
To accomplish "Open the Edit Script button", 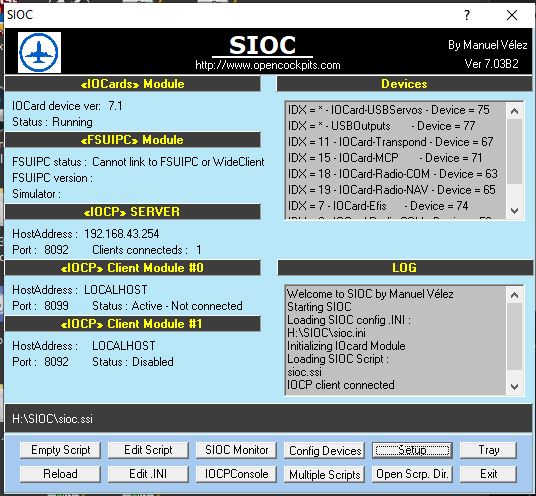I will pyautogui.click(x=148, y=450).
